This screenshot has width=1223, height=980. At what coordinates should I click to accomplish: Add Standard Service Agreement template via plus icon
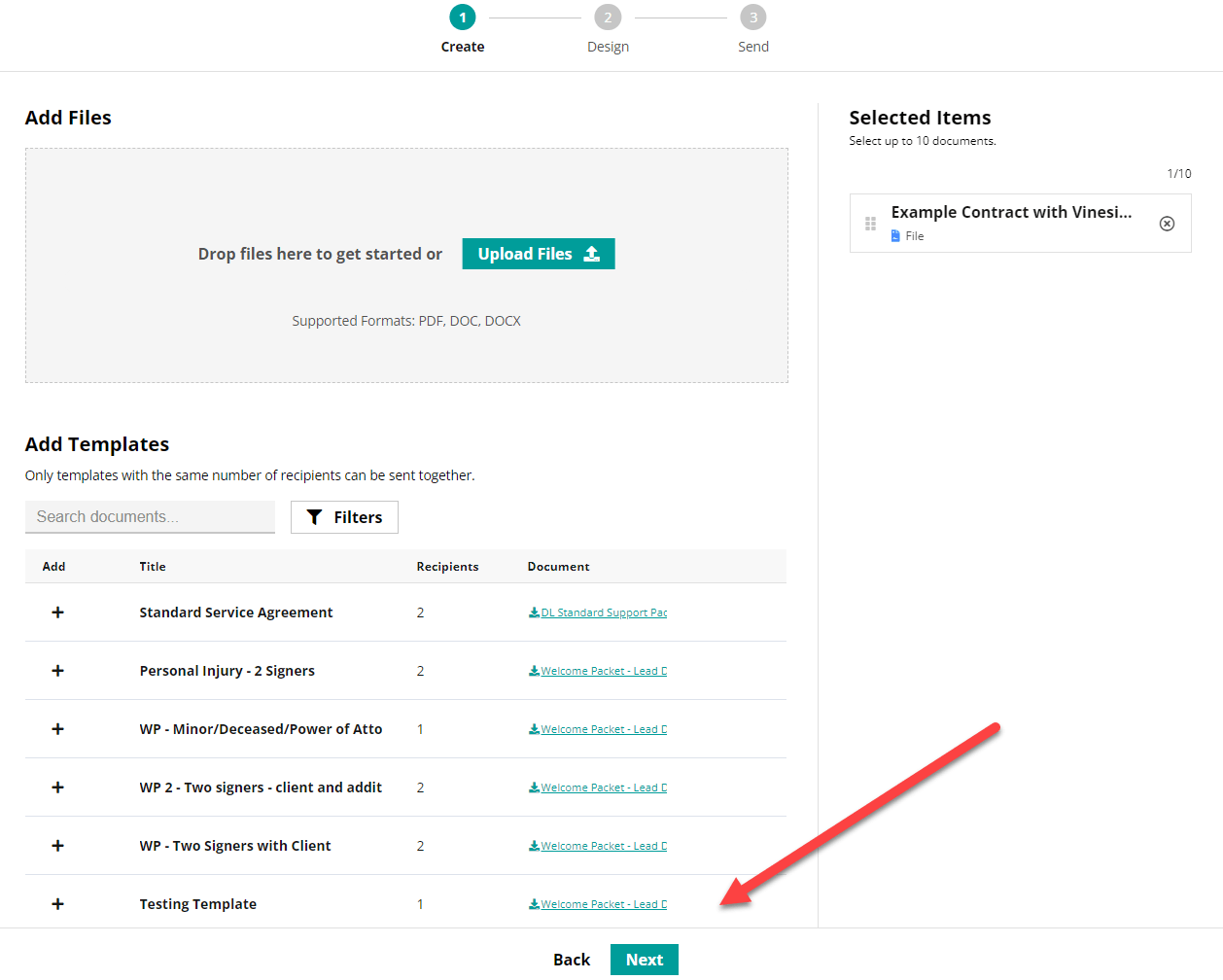[x=57, y=612]
